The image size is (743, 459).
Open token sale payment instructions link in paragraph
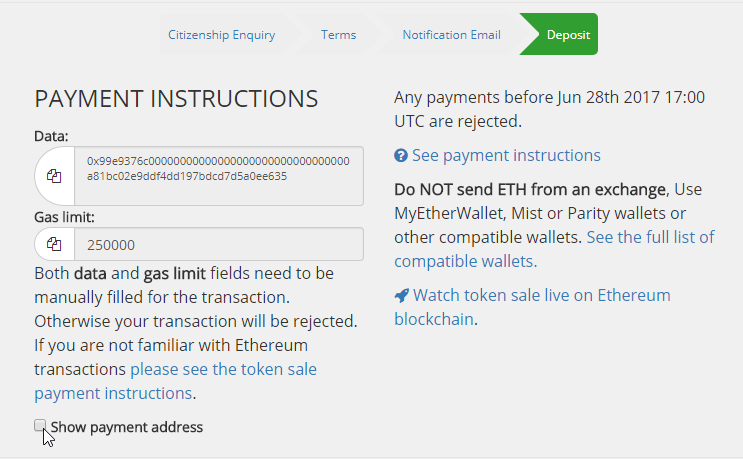coord(175,381)
